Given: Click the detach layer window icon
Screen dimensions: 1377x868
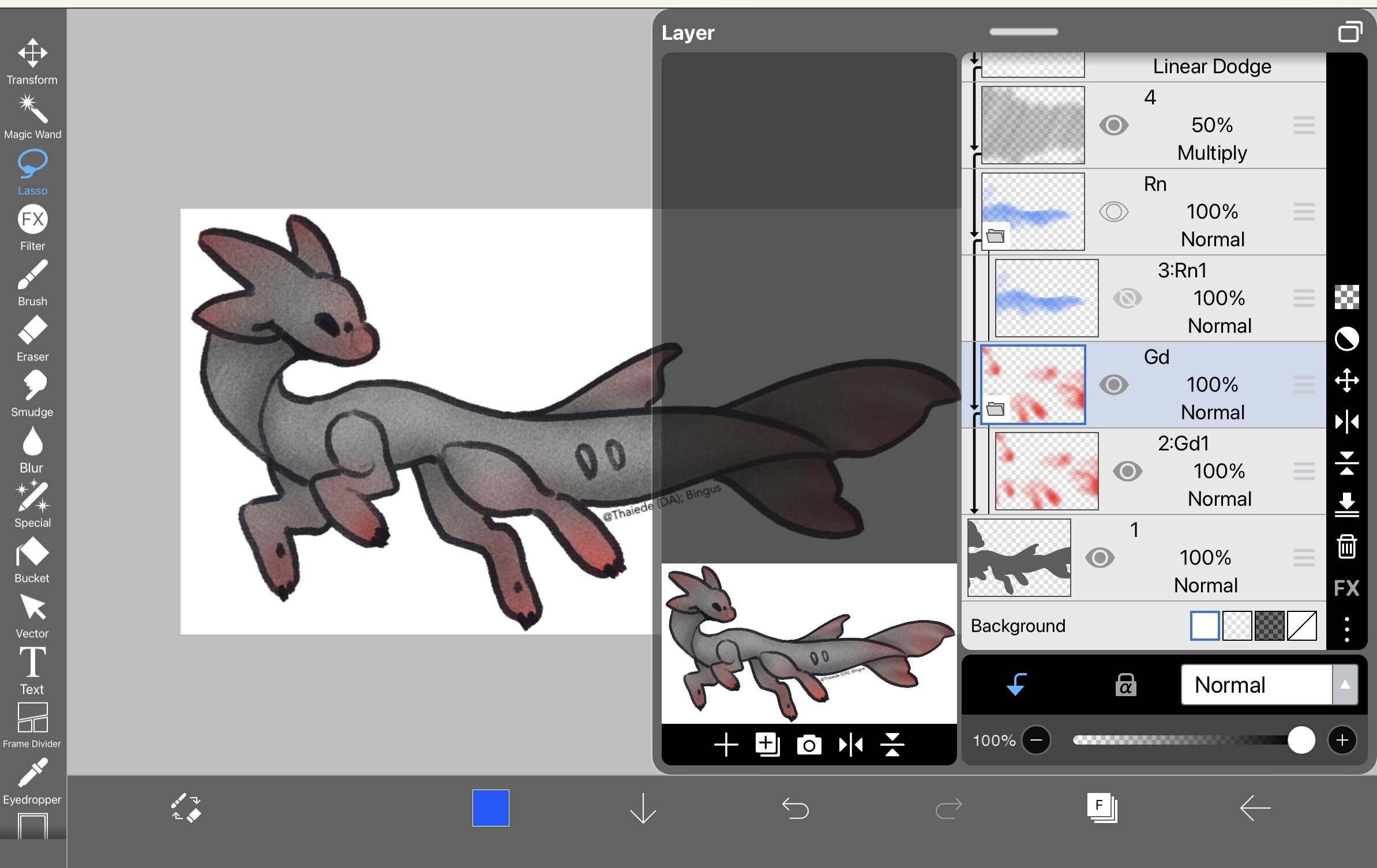Looking at the screenshot, I should click(1350, 32).
